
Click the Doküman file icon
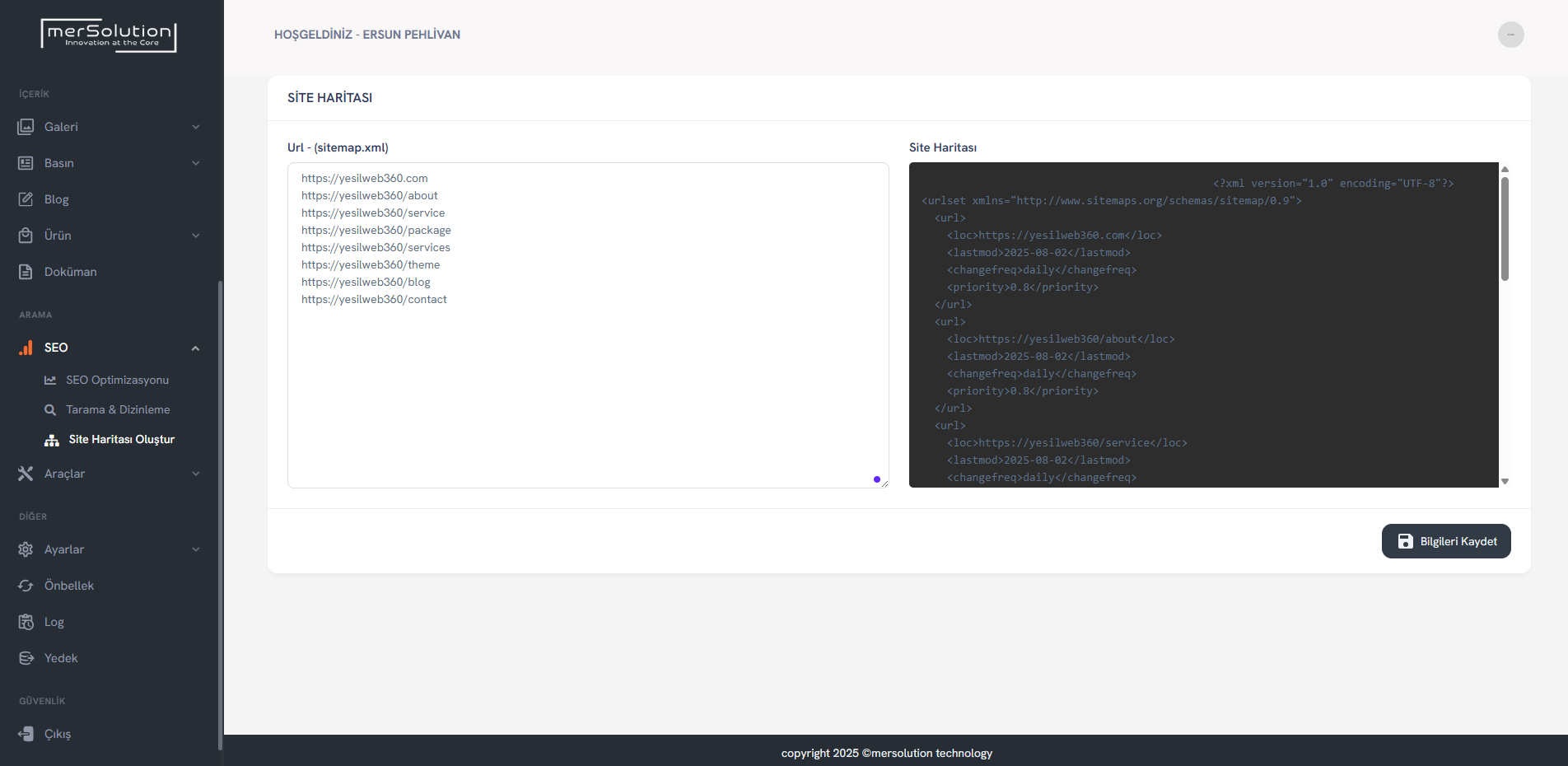(x=26, y=272)
